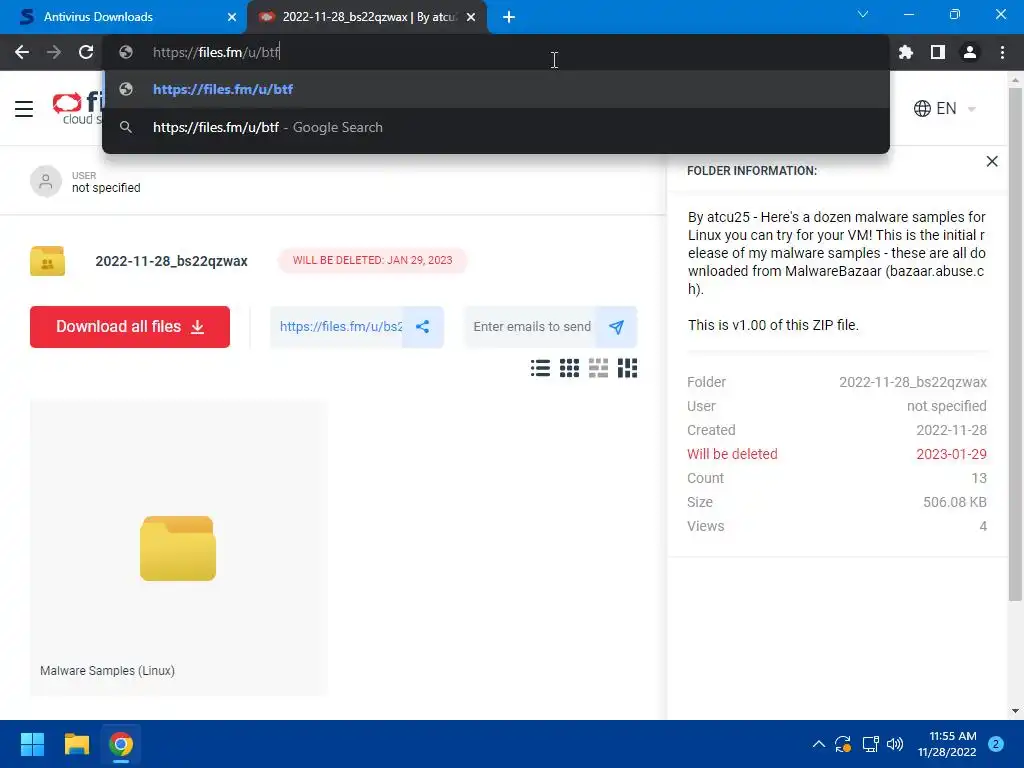
Task: Open the Chrome extensions puzzle icon
Action: pyautogui.click(x=906, y=52)
